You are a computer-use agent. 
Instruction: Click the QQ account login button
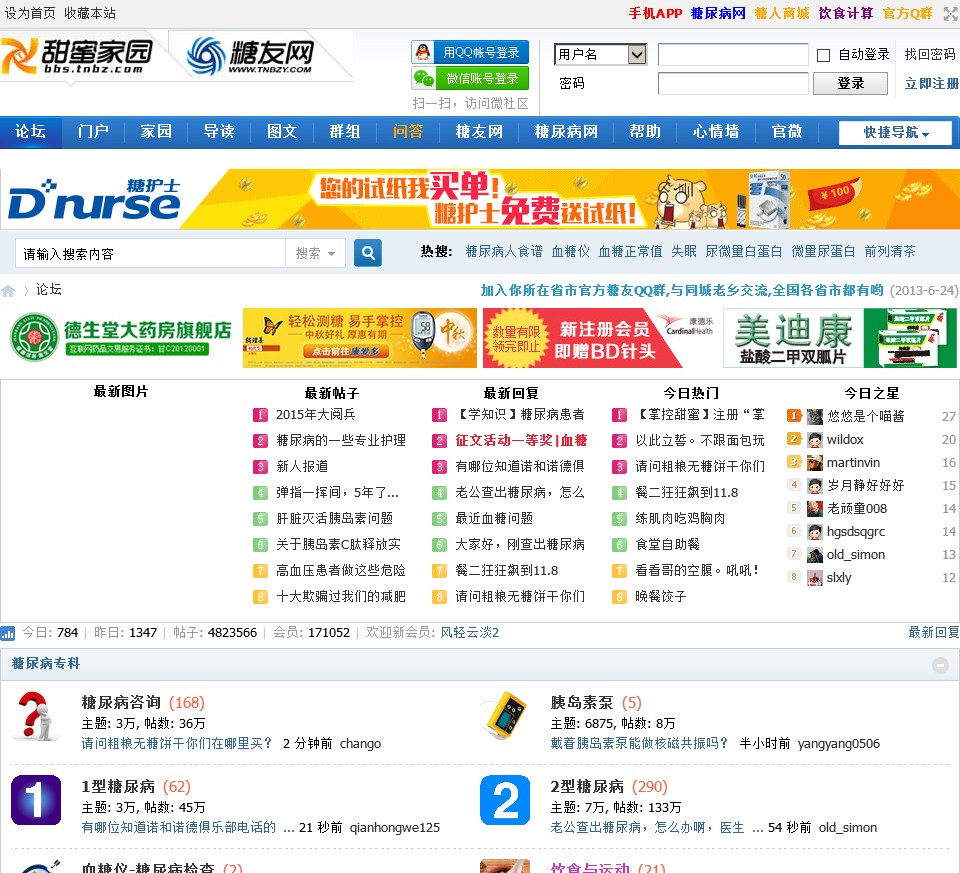(x=470, y=53)
